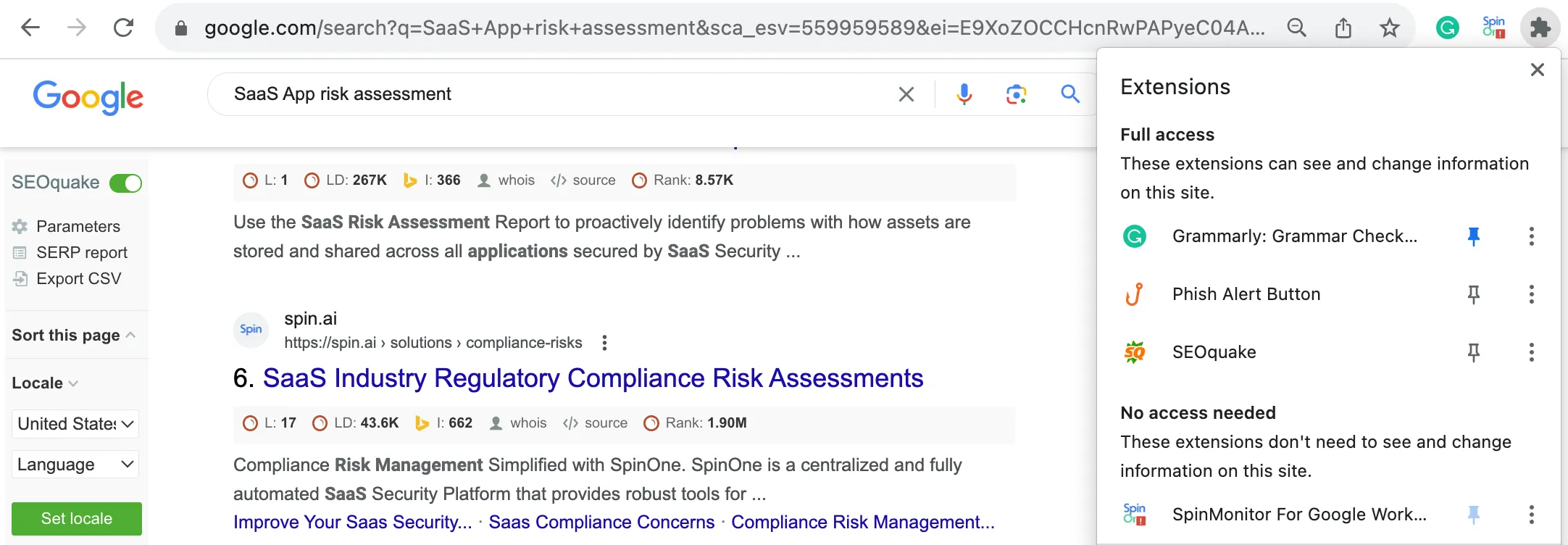1568x545 pixels.
Task: Activate voice search microphone
Action: pyautogui.click(x=964, y=94)
